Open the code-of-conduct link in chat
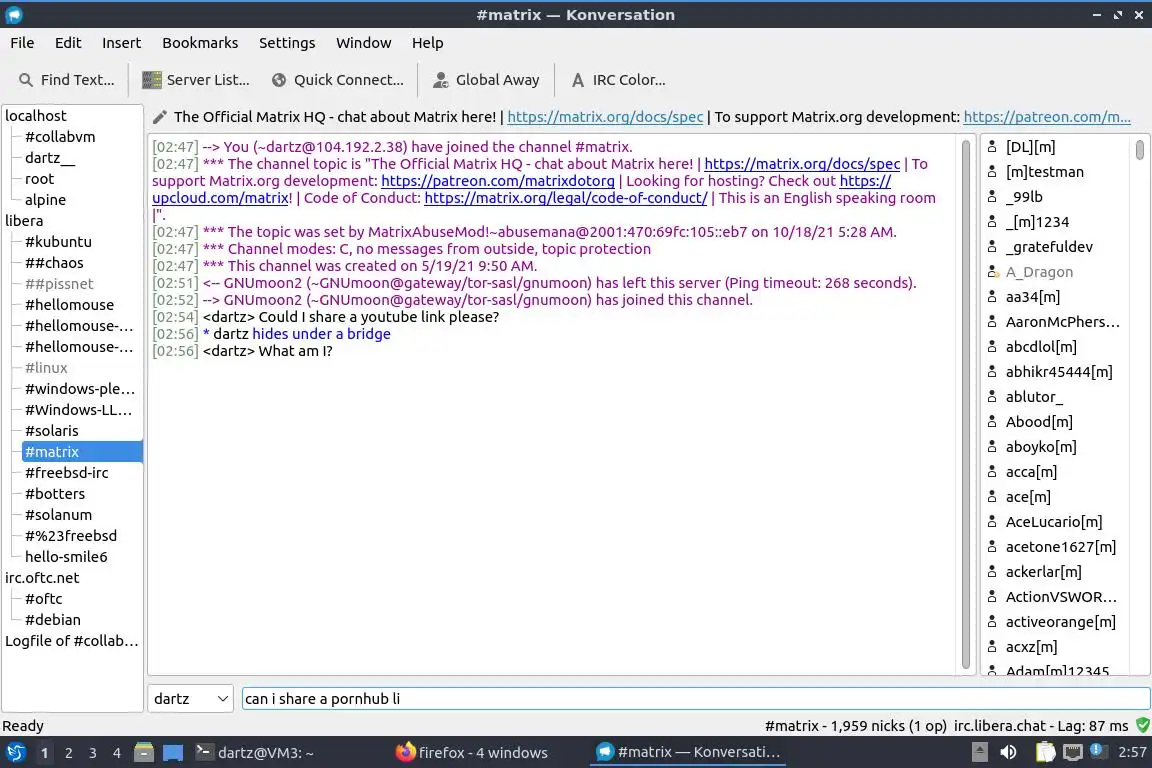 tap(566, 198)
